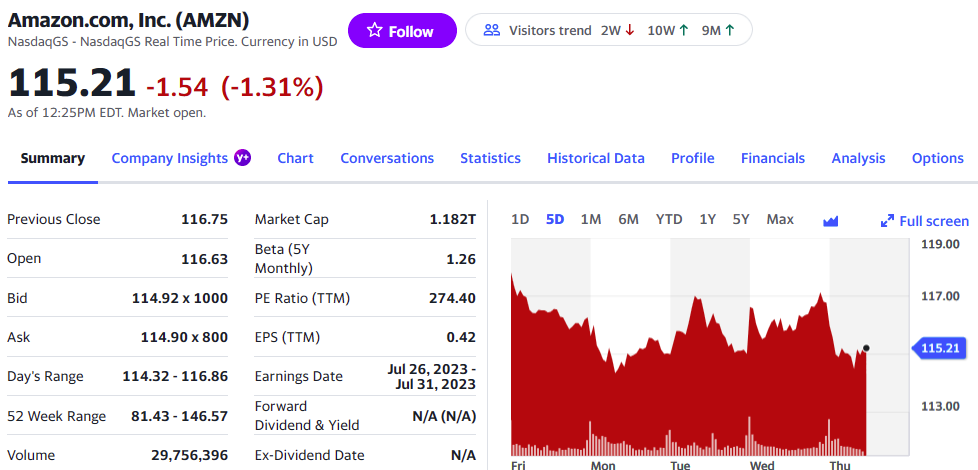Viewport: 978px width, 470px height.
Task: Go to the Chart tab
Action: pyautogui.click(x=295, y=158)
